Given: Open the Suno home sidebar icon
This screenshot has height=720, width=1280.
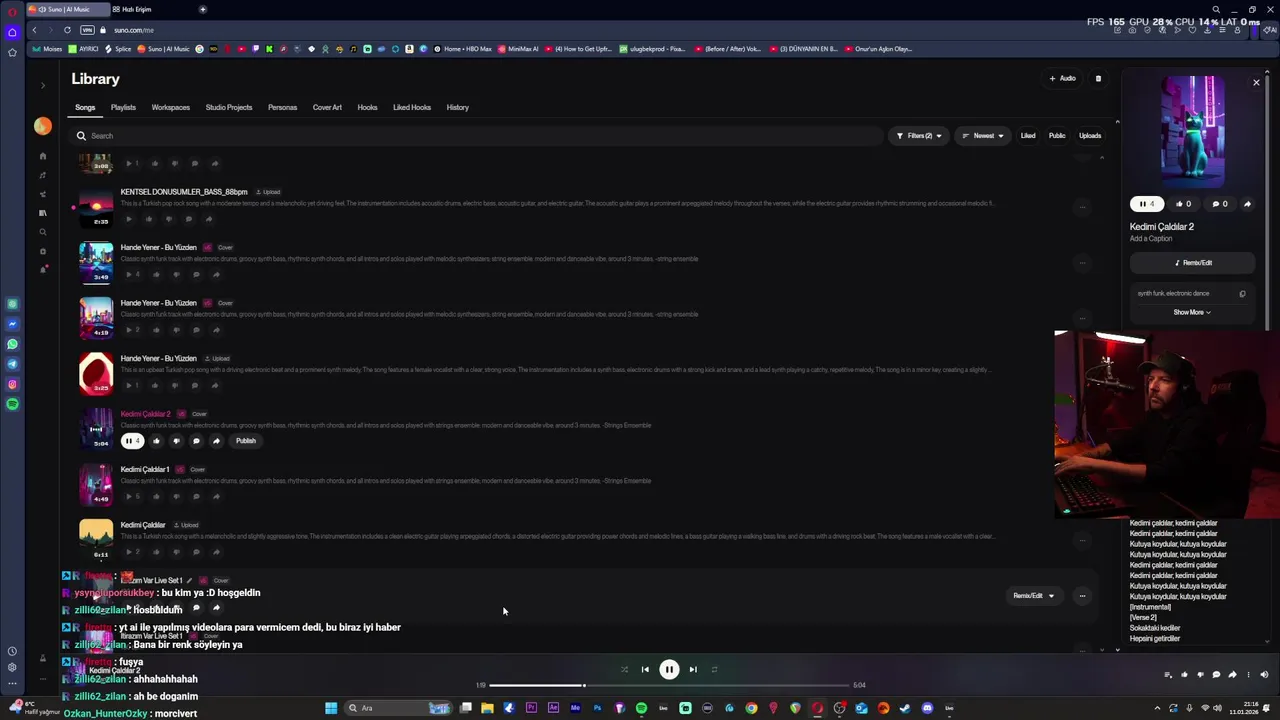Looking at the screenshot, I should pyautogui.click(x=42, y=156).
